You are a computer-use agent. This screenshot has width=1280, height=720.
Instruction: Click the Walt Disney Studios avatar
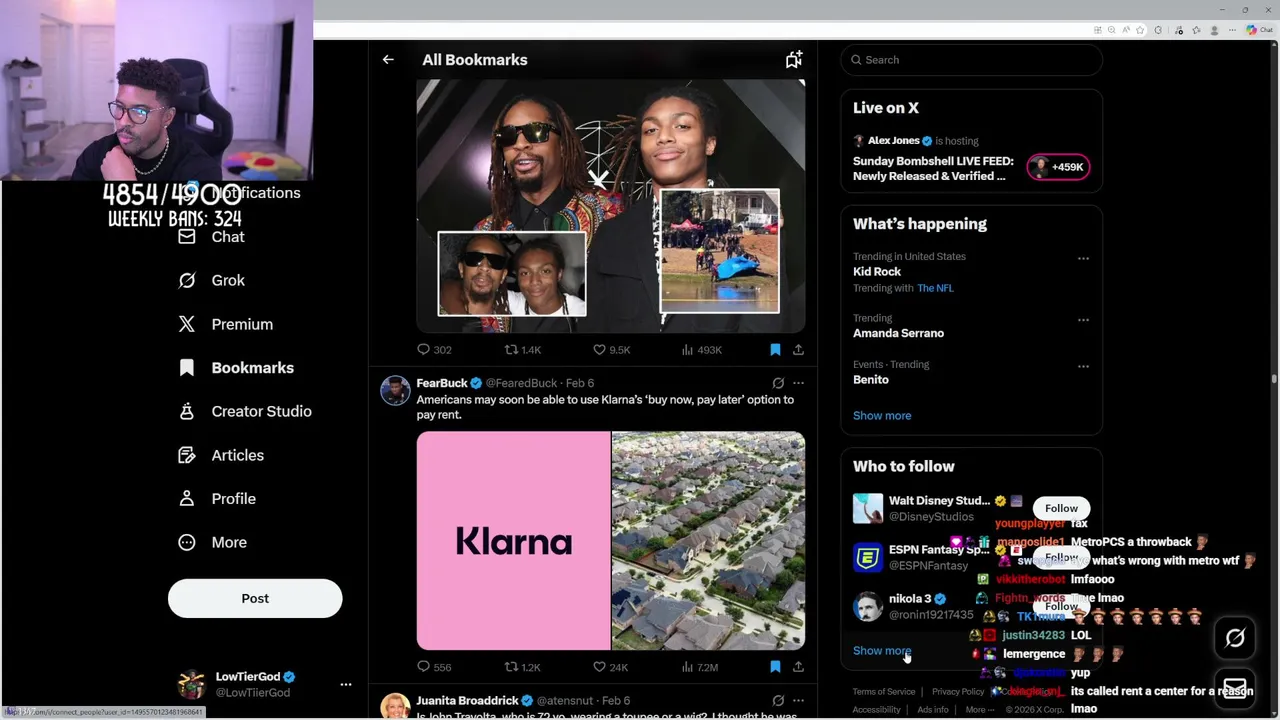coord(868,508)
